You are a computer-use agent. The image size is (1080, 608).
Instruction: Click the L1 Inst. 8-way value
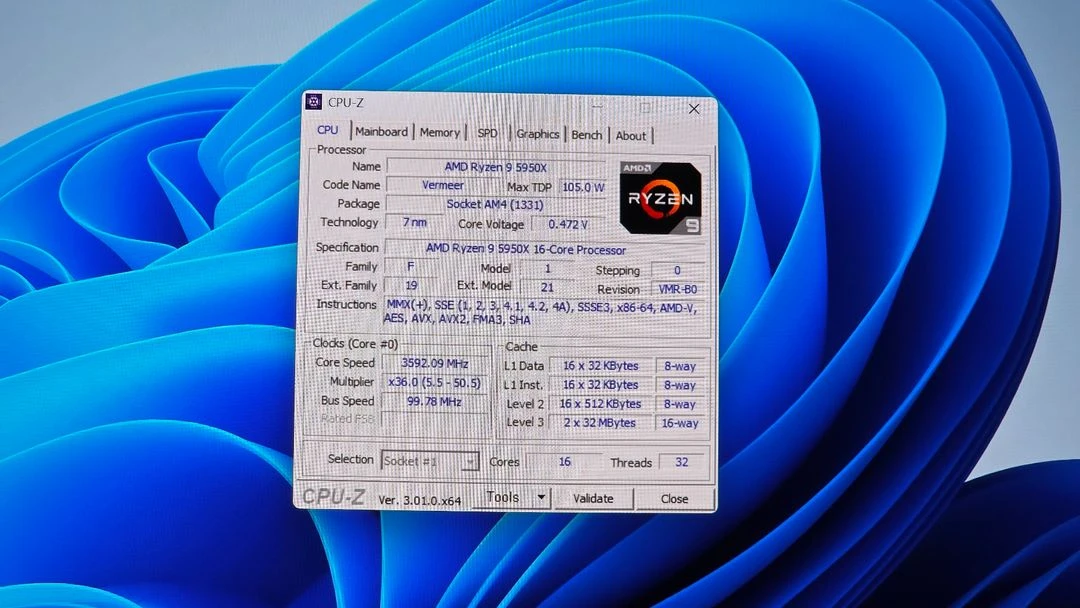(x=679, y=386)
